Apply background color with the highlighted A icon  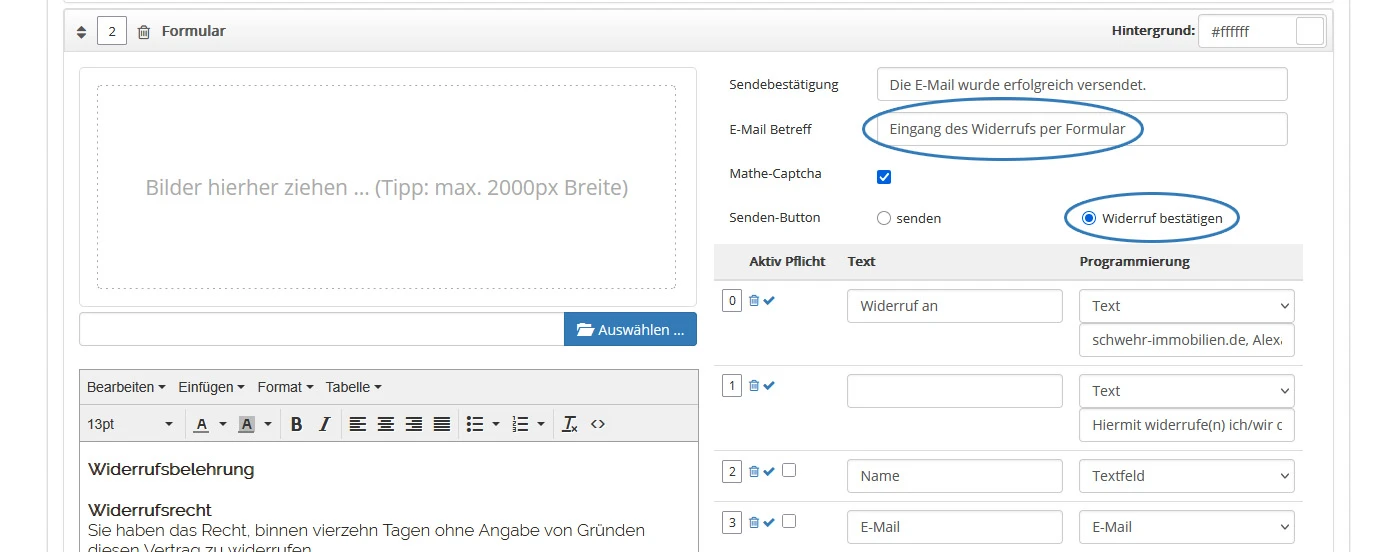coord(246,424)
